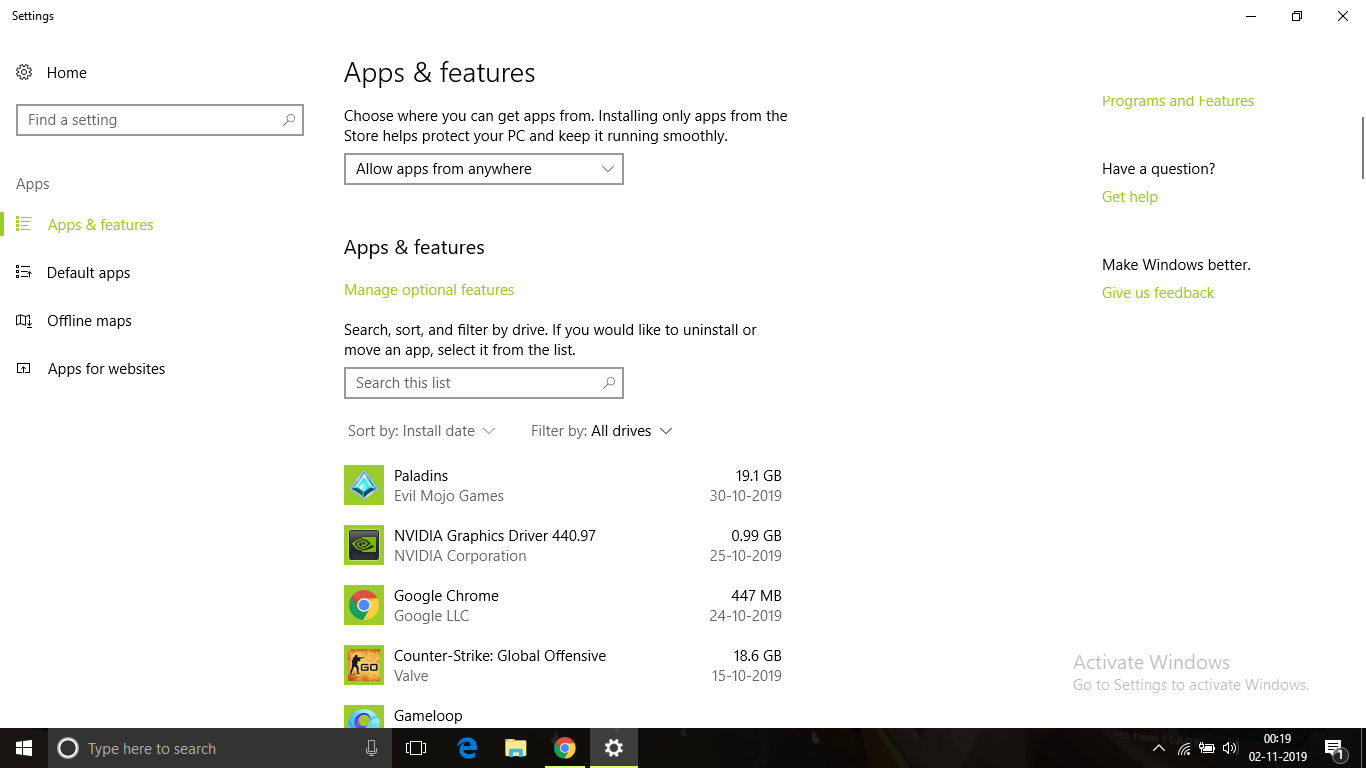Viewport: 1366px width, 768px height.
Task: Click the Default apps sidebar icon
Action: pyautogui.click(x=24, y=273)
